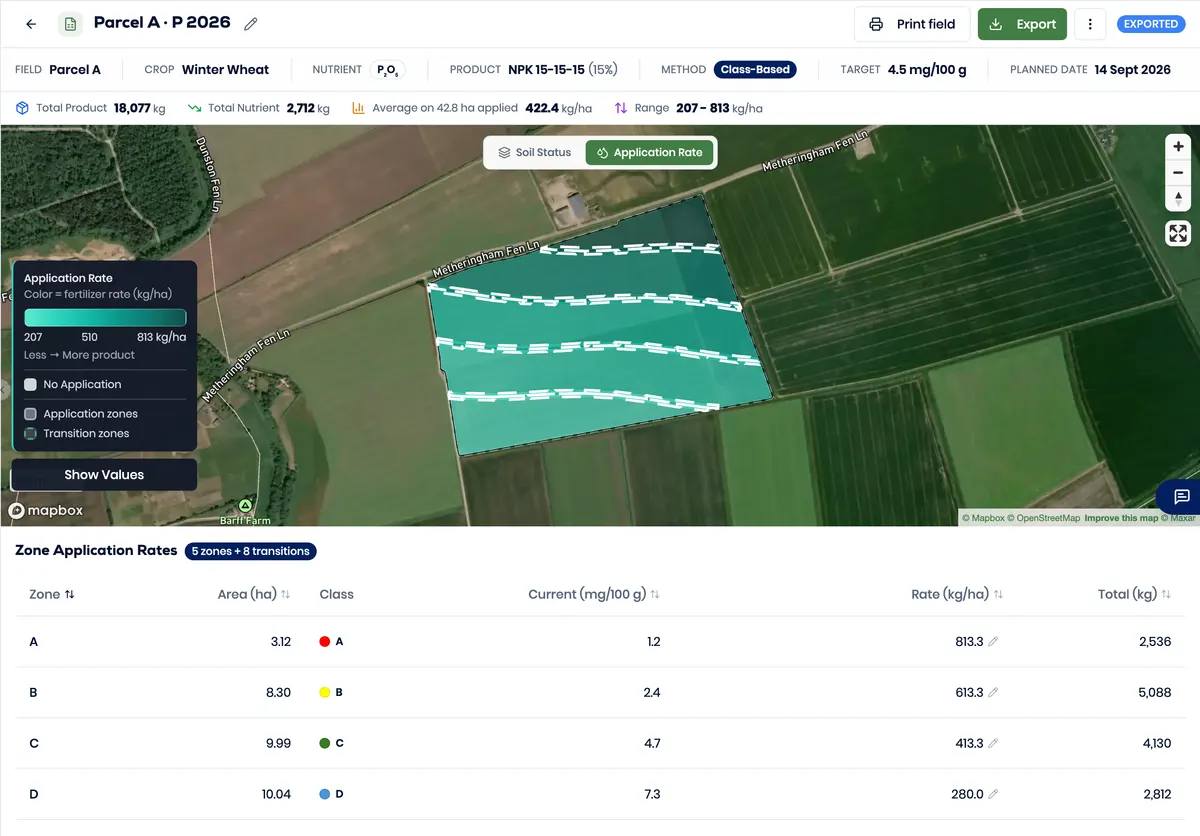Click the Barff Farm map marker
The image size is (1200, 836).
(246, 506)
